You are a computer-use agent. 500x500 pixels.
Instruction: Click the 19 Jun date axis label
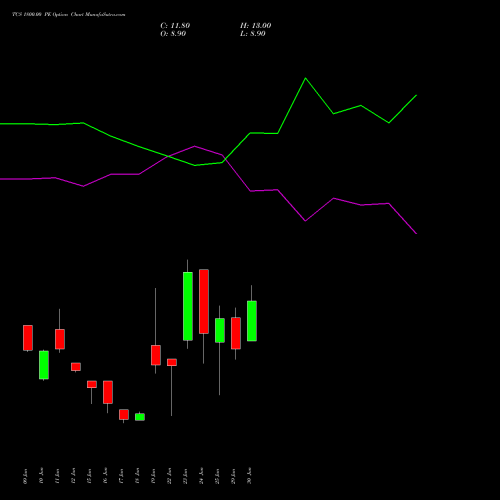coord(154,476)
